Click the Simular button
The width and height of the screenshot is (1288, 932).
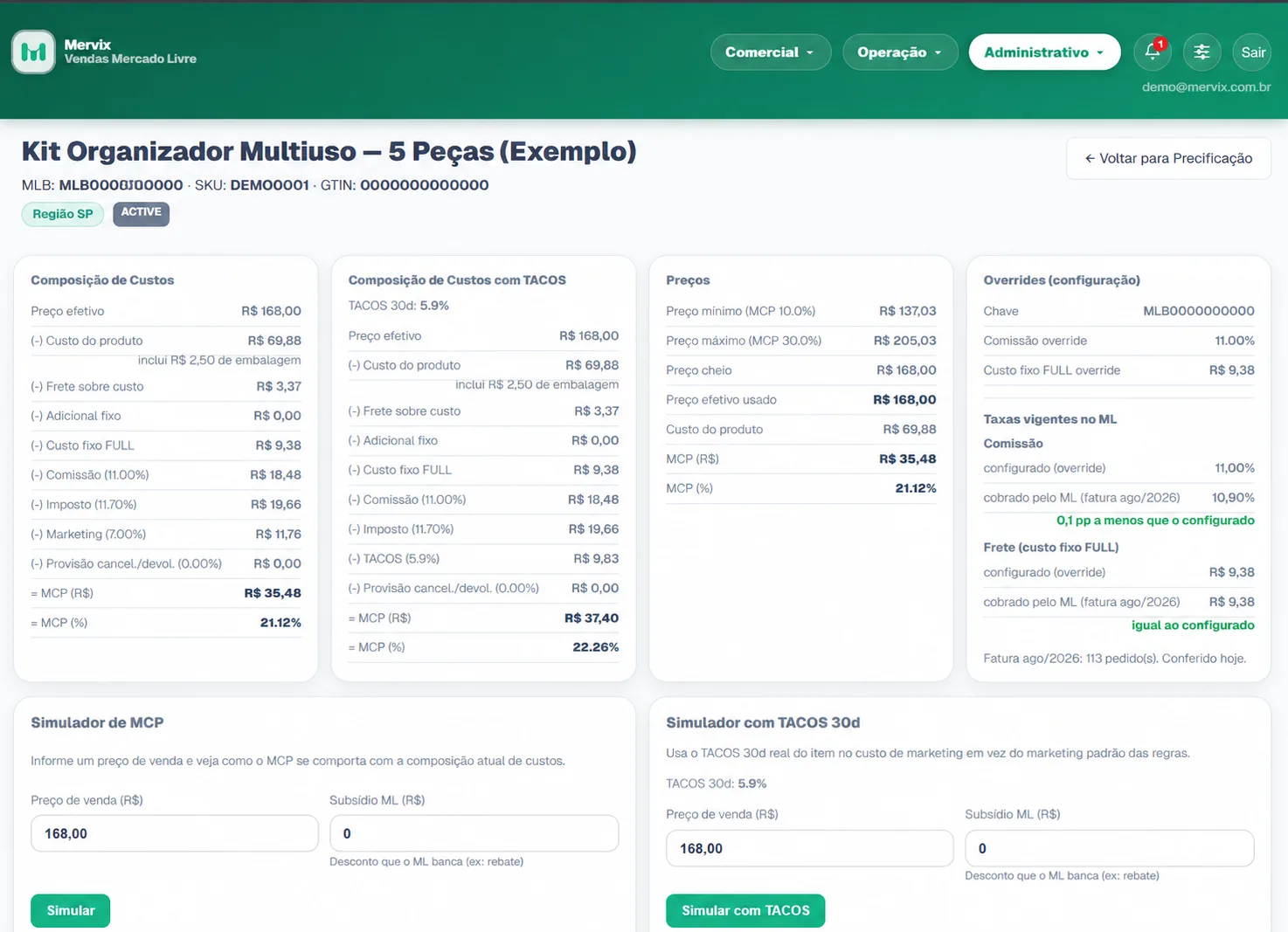[71, 910]
